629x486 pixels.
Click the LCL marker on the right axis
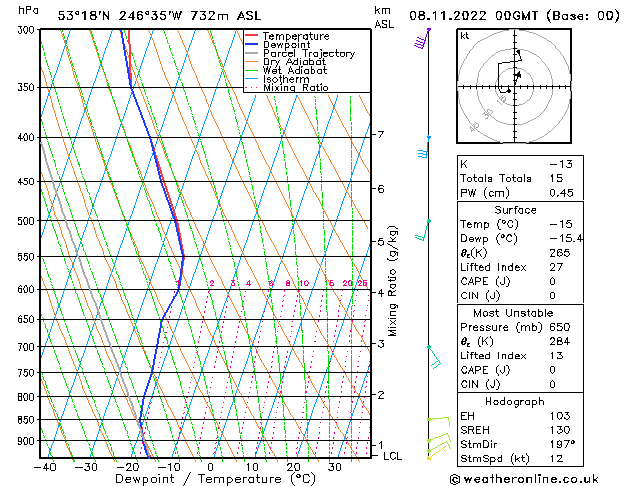pyautogui.click(x=393, y=456)
